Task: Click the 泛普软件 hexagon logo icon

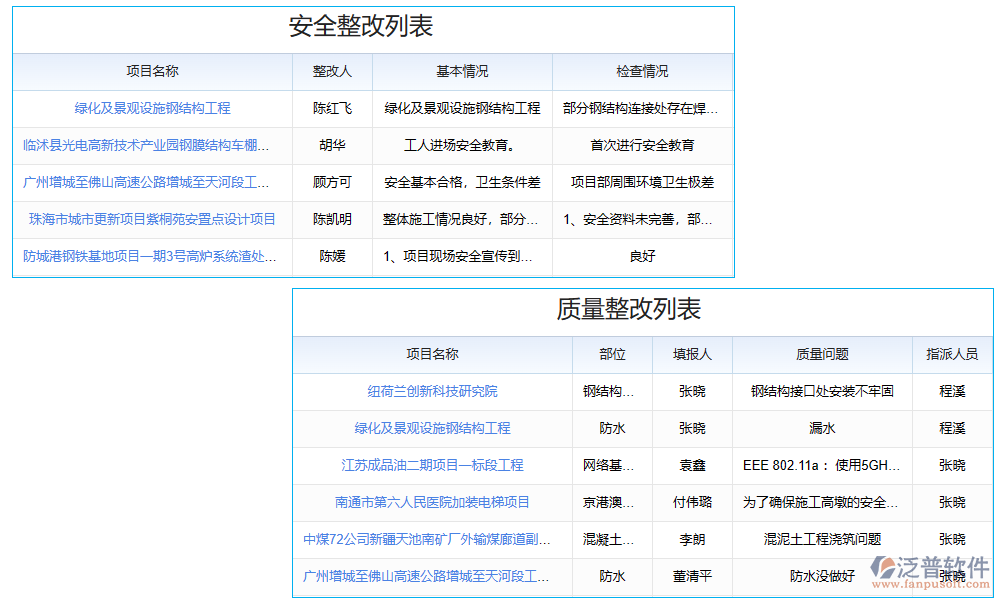Action: pyautogui.click(x=886, y=567)
